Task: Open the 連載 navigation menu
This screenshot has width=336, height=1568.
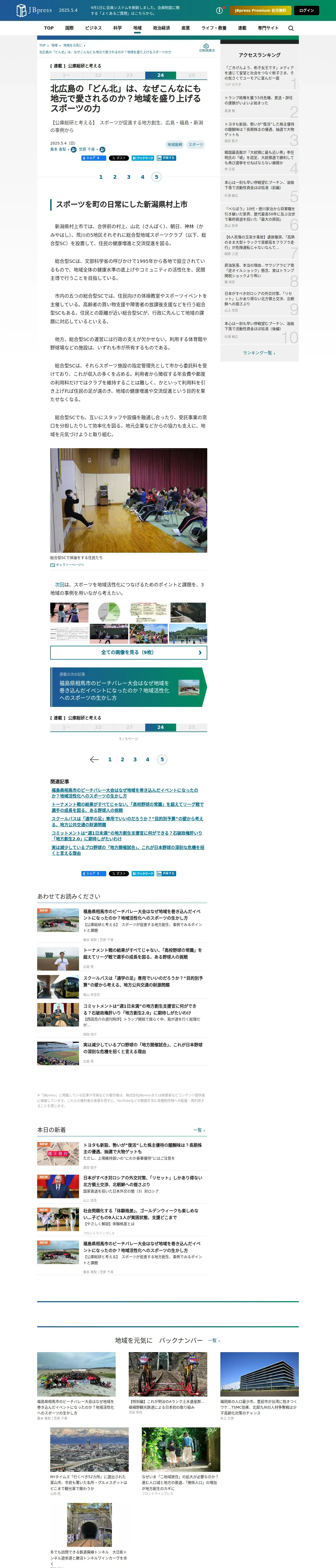Action: click(x=242, y=28)
